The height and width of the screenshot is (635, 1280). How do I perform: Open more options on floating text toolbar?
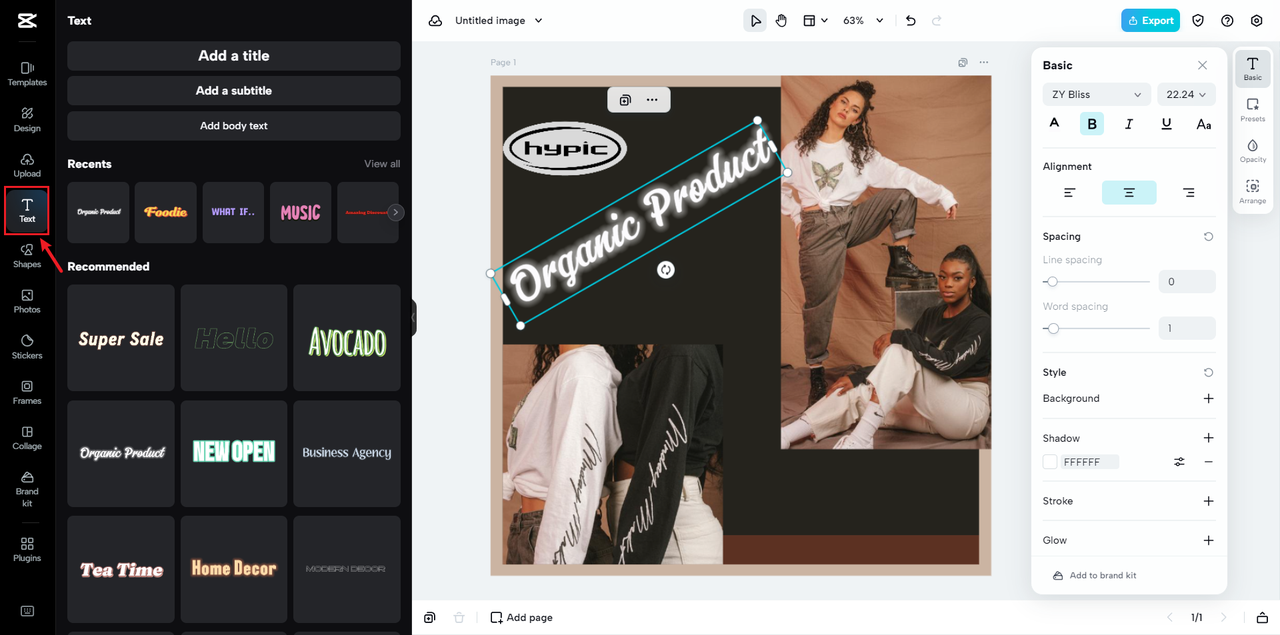(652, 100)
